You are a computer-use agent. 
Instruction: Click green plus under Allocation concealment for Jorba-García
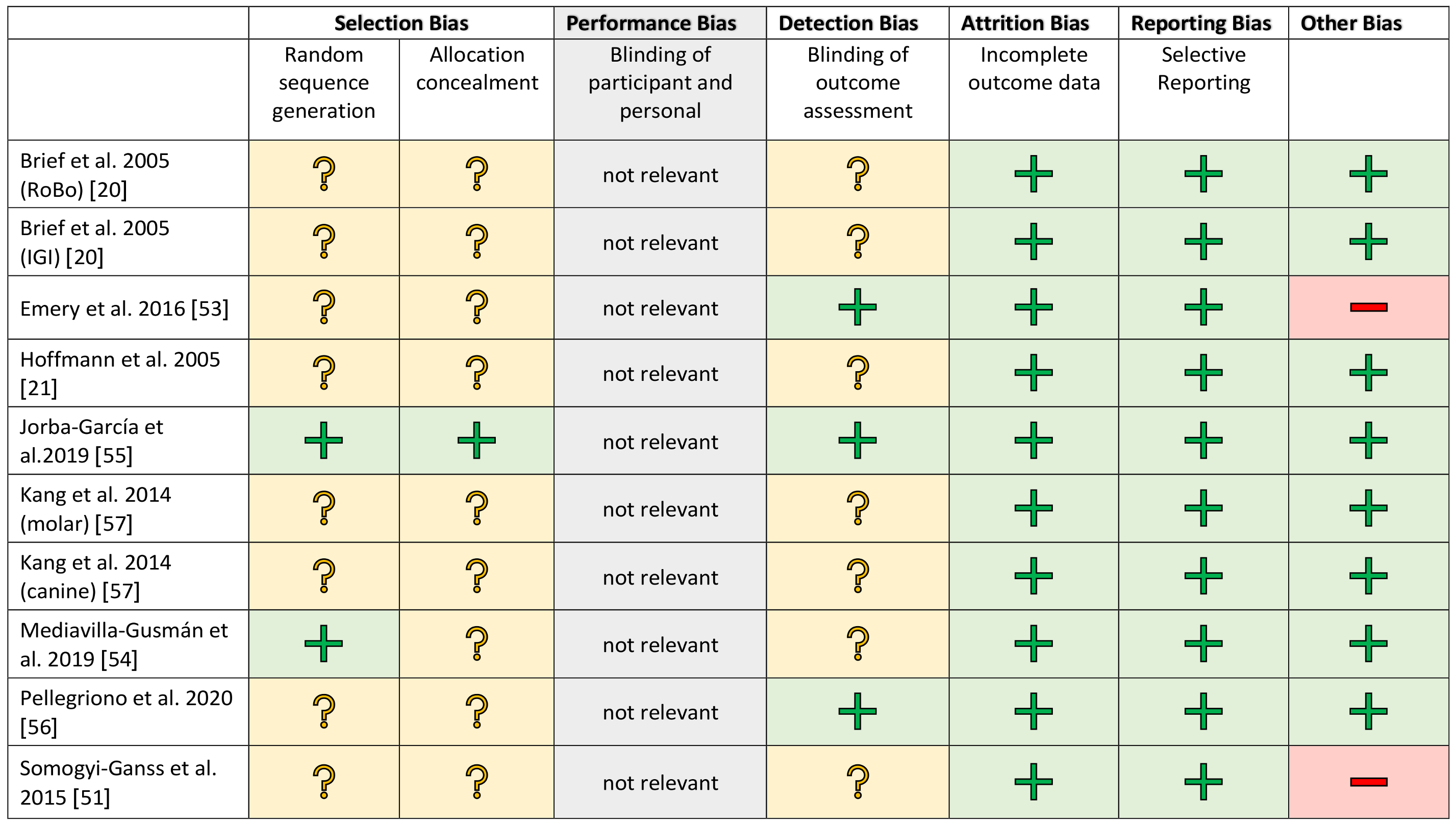point(476,440)
